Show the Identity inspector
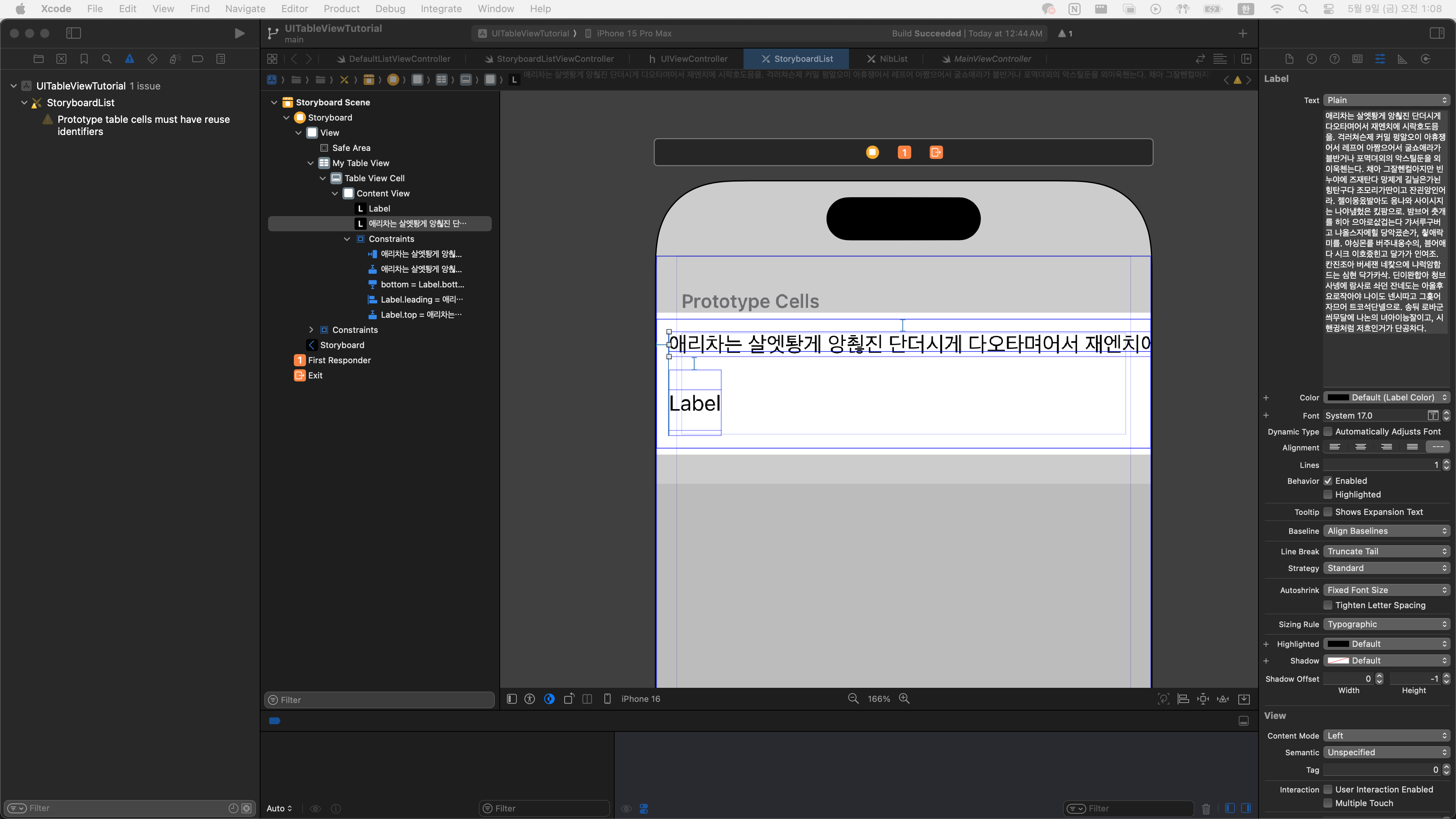The image size is (1456, 819). click(x=1358, y=59)
